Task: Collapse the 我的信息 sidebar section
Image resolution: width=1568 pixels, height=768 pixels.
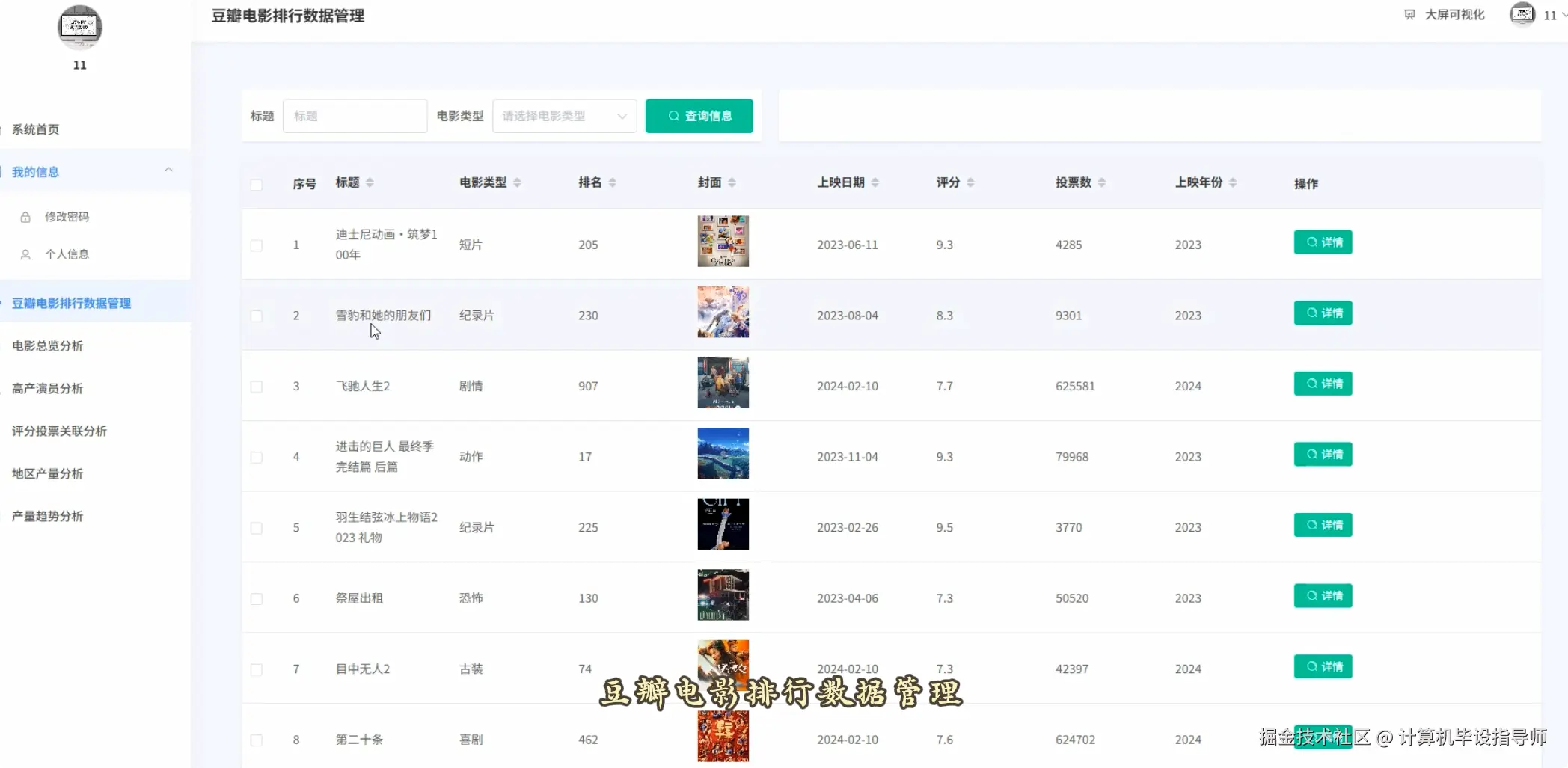Action: point(168,170)
